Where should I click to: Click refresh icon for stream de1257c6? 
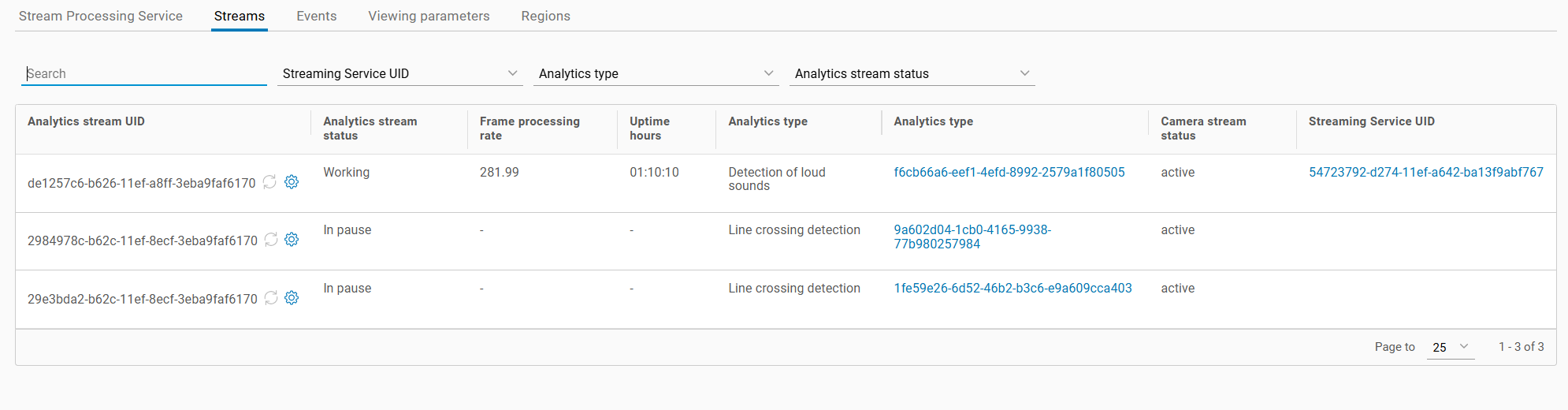269,182
